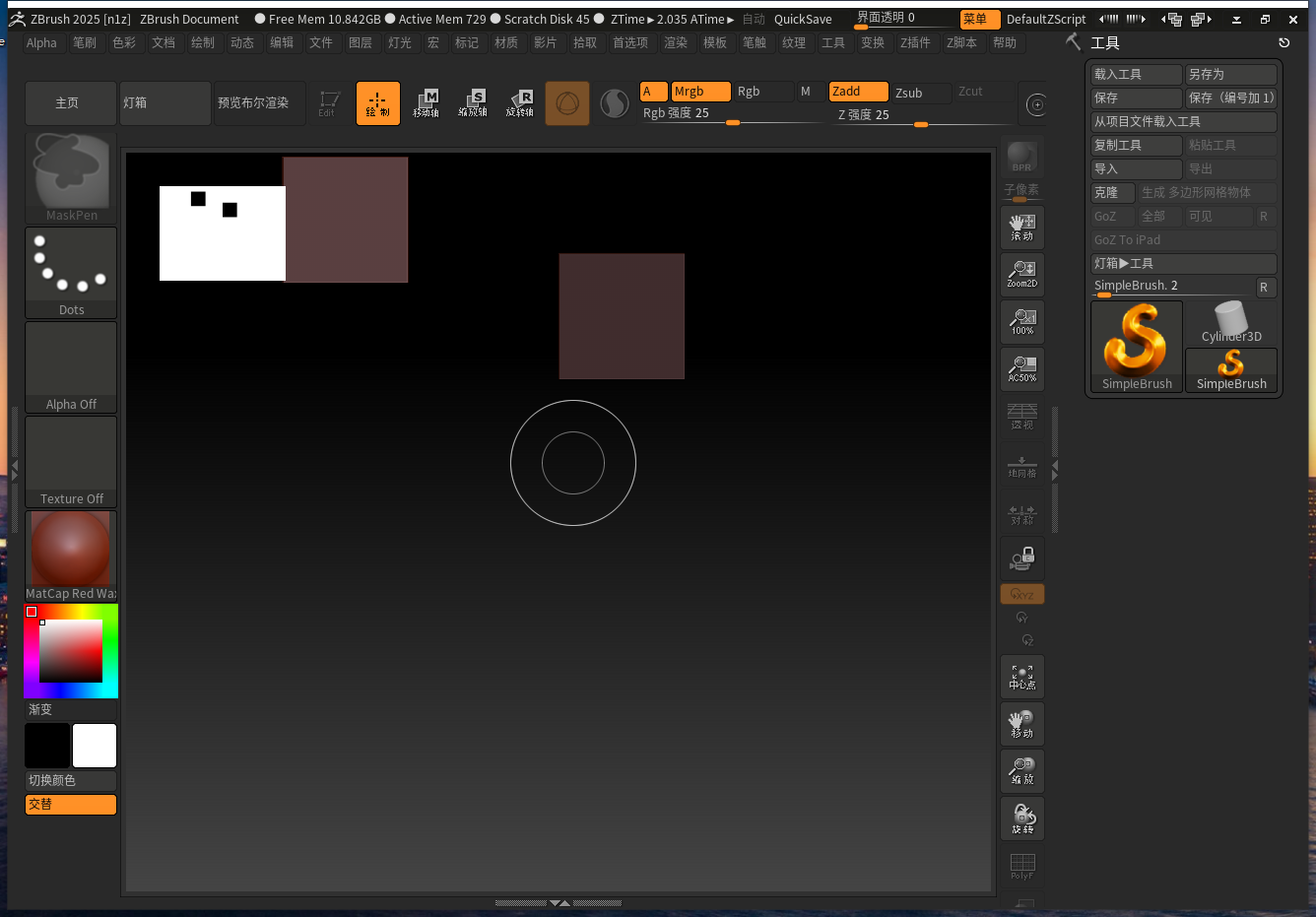Switch to the 灯箱 (LightBox) tab
Viewport: 1316px width, 917px height.
(164, 103)
